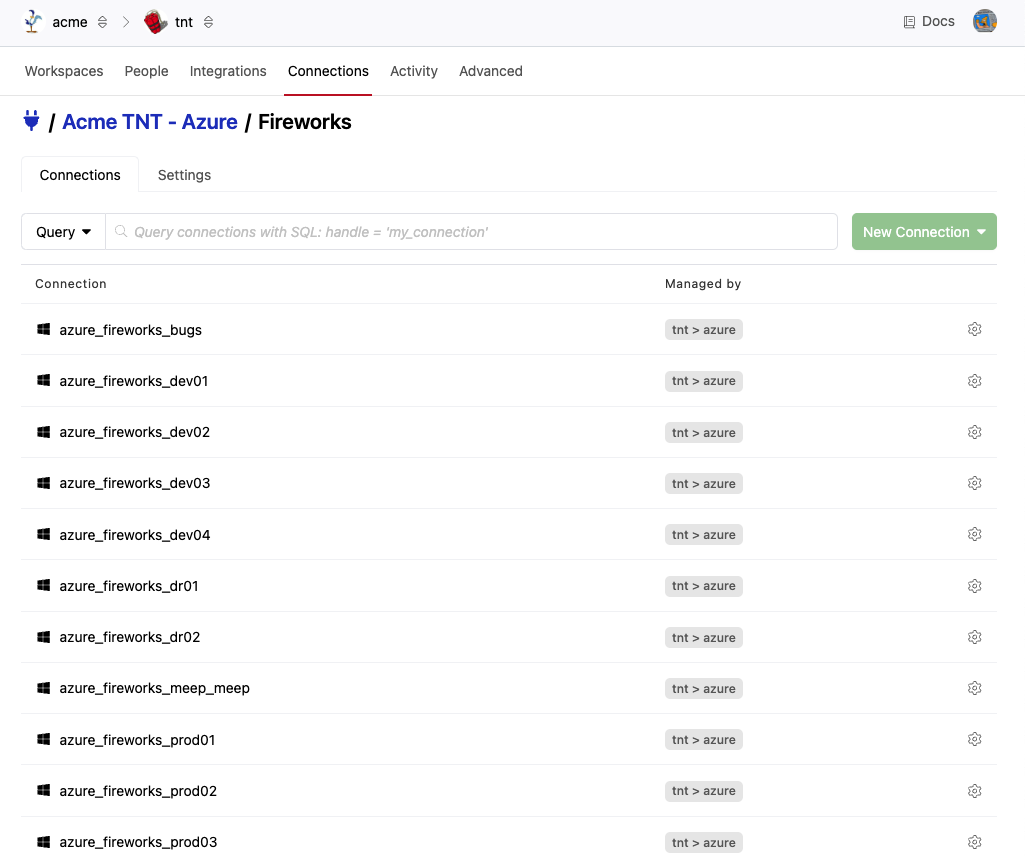Click gear icon for azure_fireworks_prod02
Screen dimensions: 1025x857
click(x=974, y=791)
